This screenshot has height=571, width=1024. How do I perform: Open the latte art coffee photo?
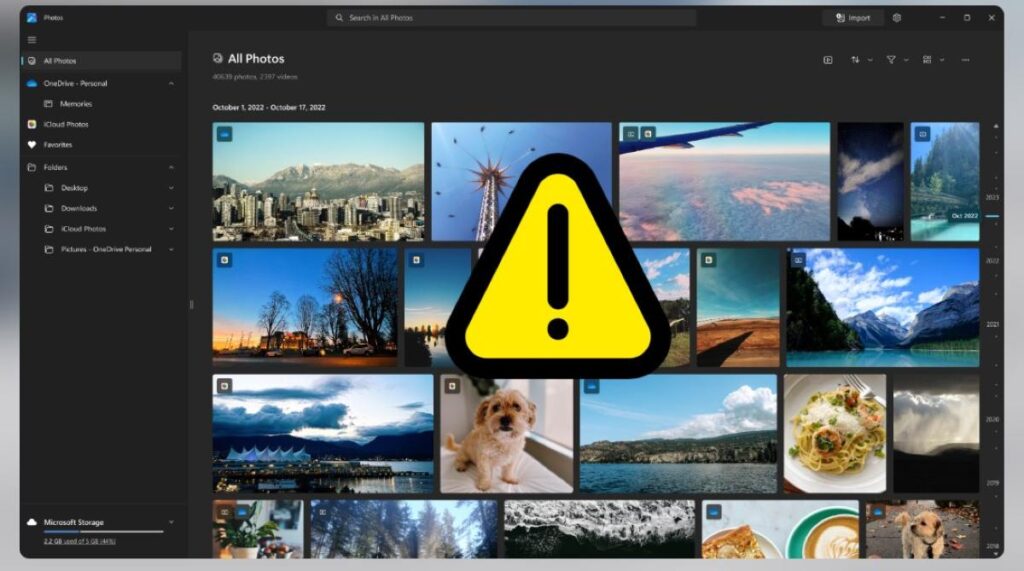point(780,529)
